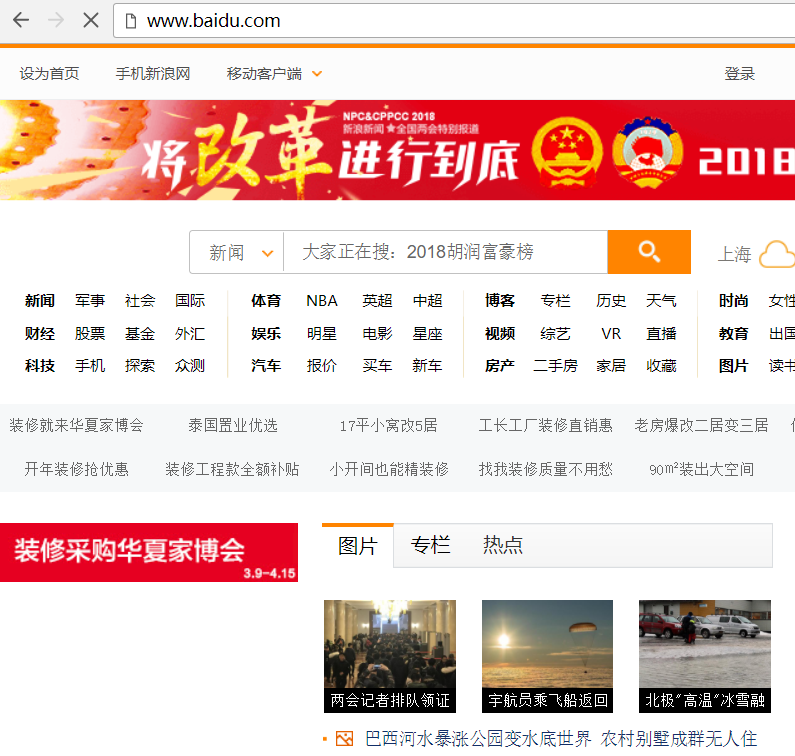Open the 两会记者排队领证 photo

(390, 656)
